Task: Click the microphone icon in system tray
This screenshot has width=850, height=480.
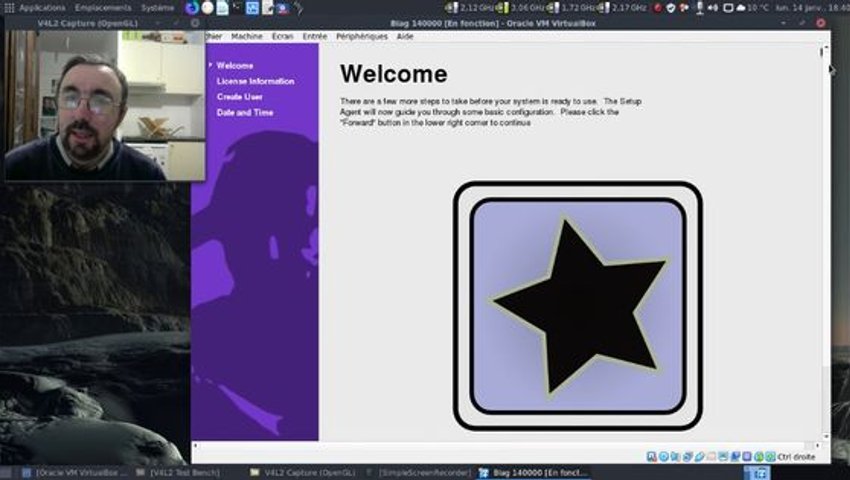Action: click(700, 7)
